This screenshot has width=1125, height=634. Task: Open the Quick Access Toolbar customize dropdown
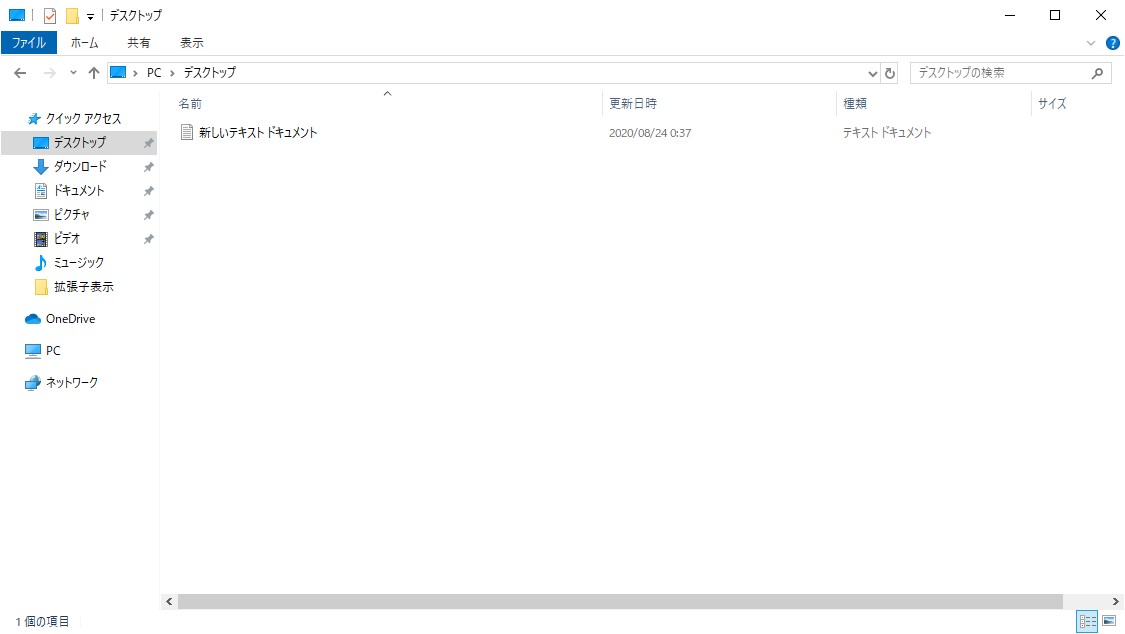click(x=89, y=15)
